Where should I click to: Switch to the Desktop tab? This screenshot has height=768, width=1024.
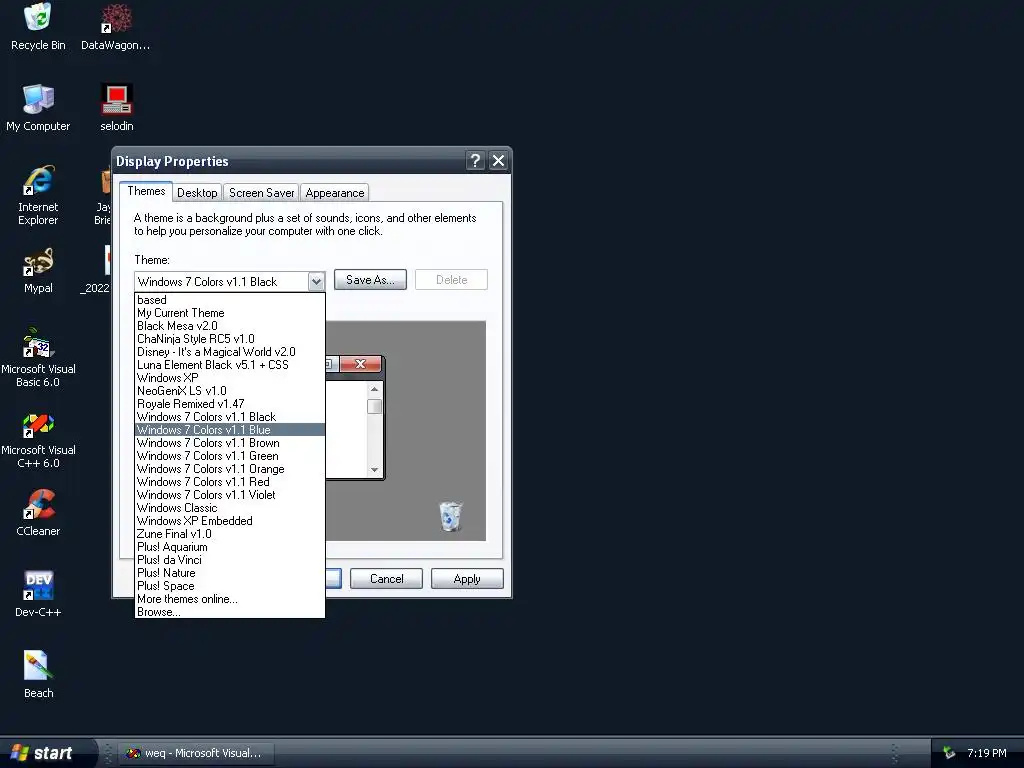pyautogui.click(x=197, y=193)
